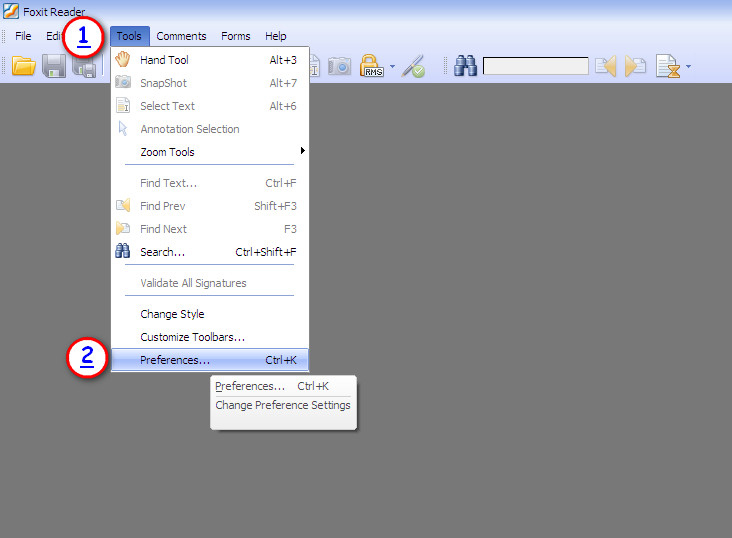Click the Open folder toolbar icon
Viewport: 732px width, 538px height.
click(x=24, y=67)
